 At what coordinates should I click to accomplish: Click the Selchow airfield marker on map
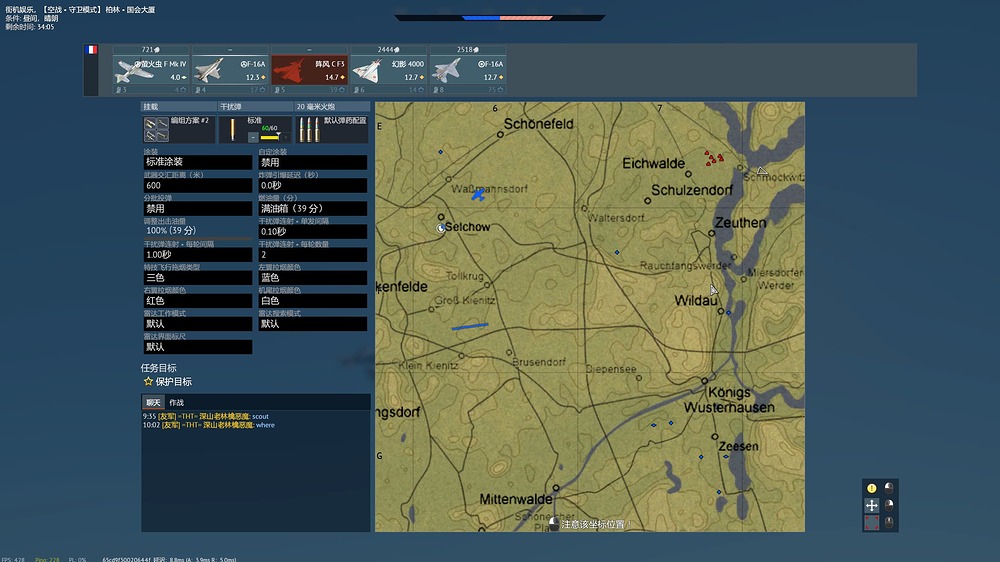pos(442,228)
